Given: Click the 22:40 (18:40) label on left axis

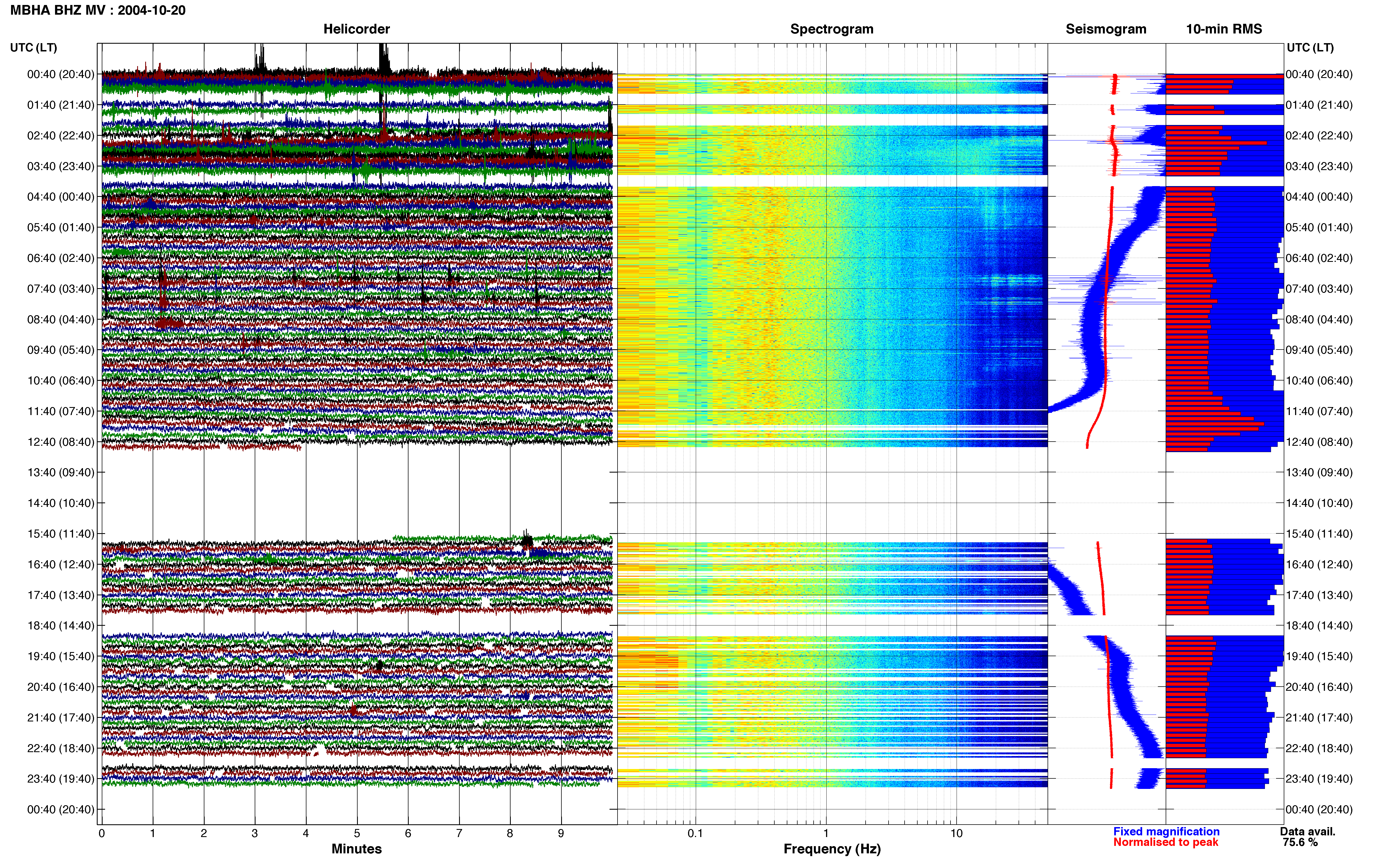Looking at the screenshot, I should (x=60, y=748).
